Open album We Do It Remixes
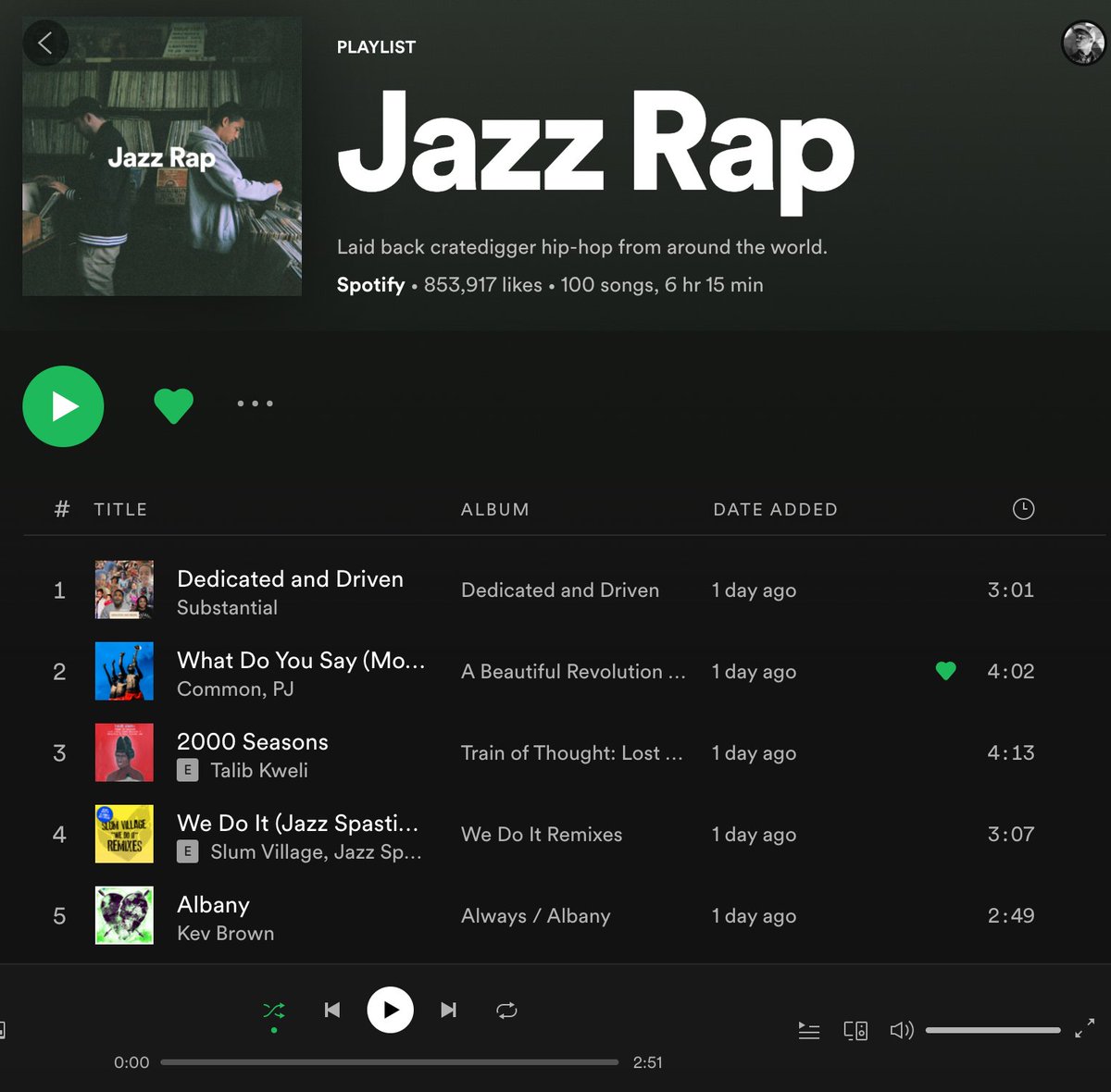The image size is (1111, 1092). pos(542,834)
